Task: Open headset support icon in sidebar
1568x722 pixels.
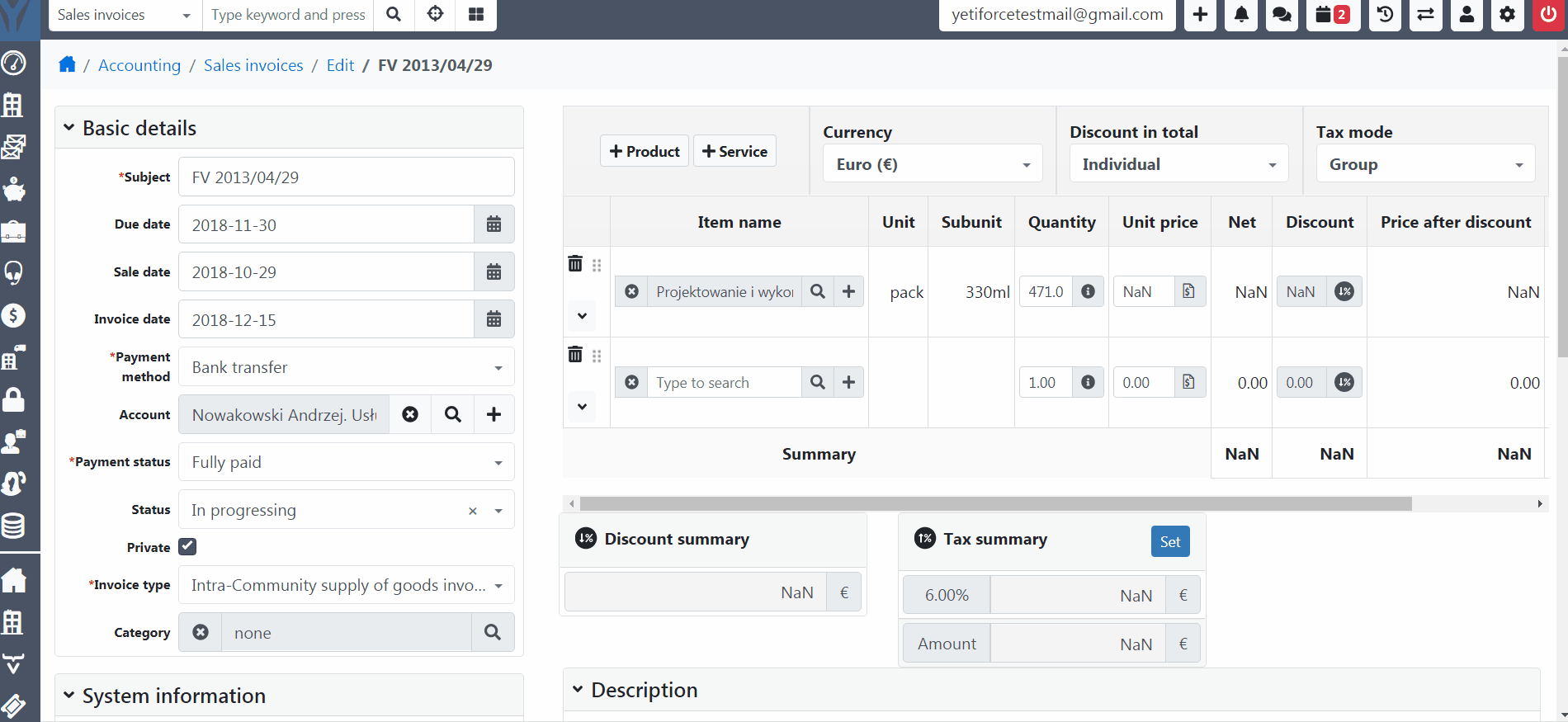Action: 14,273
